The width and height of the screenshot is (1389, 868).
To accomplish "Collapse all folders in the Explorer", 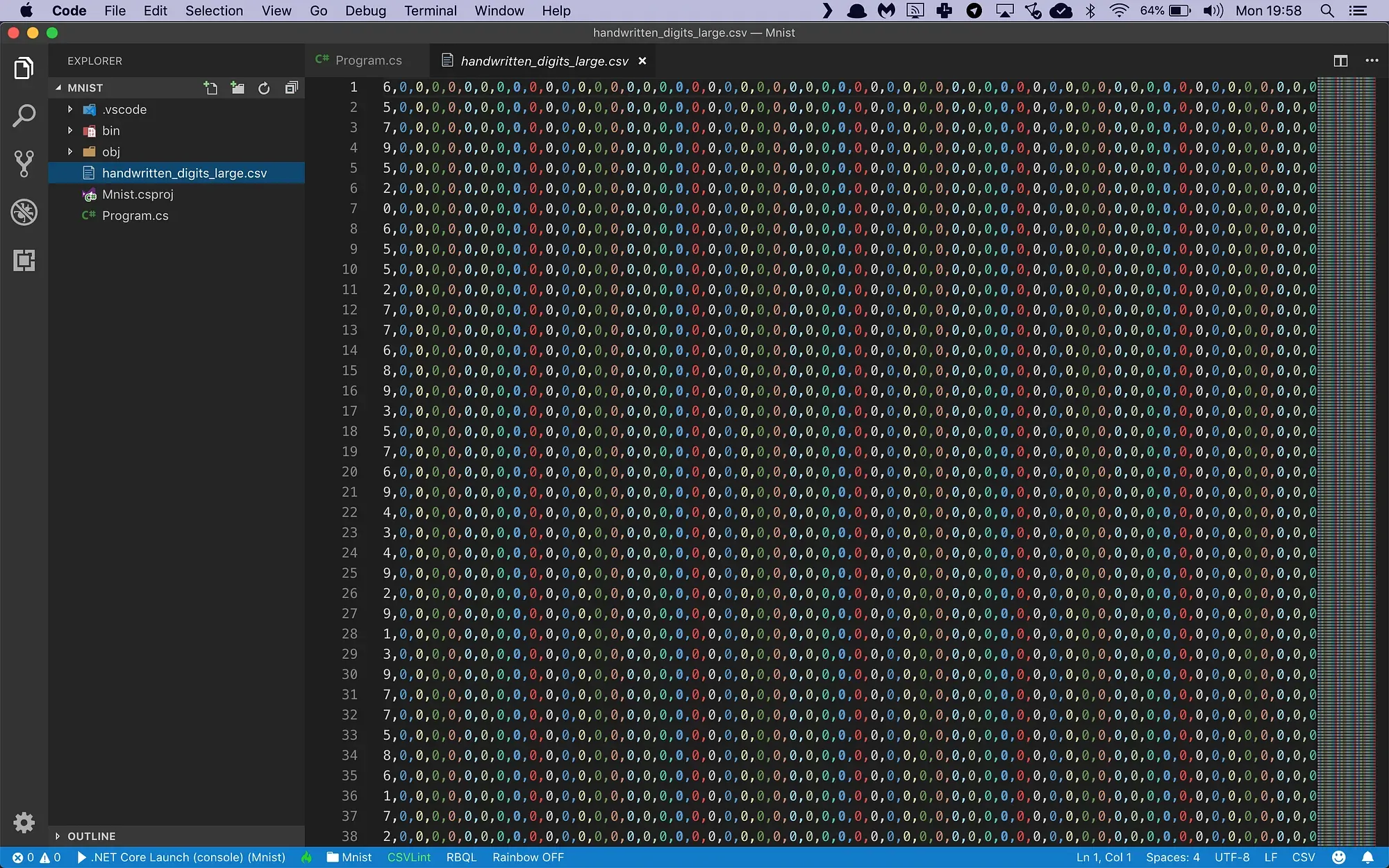I will 291,87.
